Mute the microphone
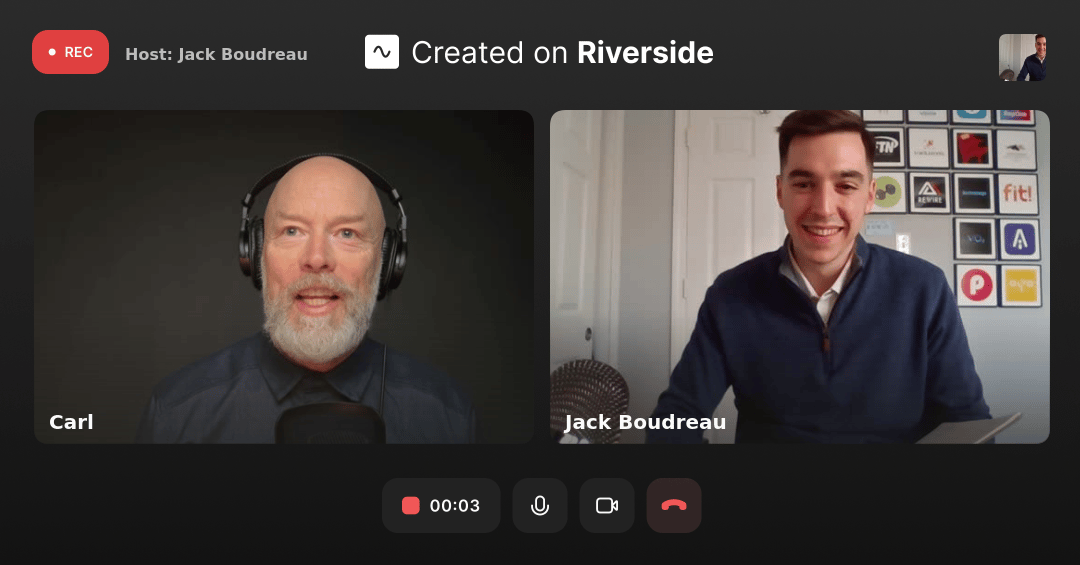Image resolution: width=1080 pixels, height=565 pixels. (x=540, y=506)
